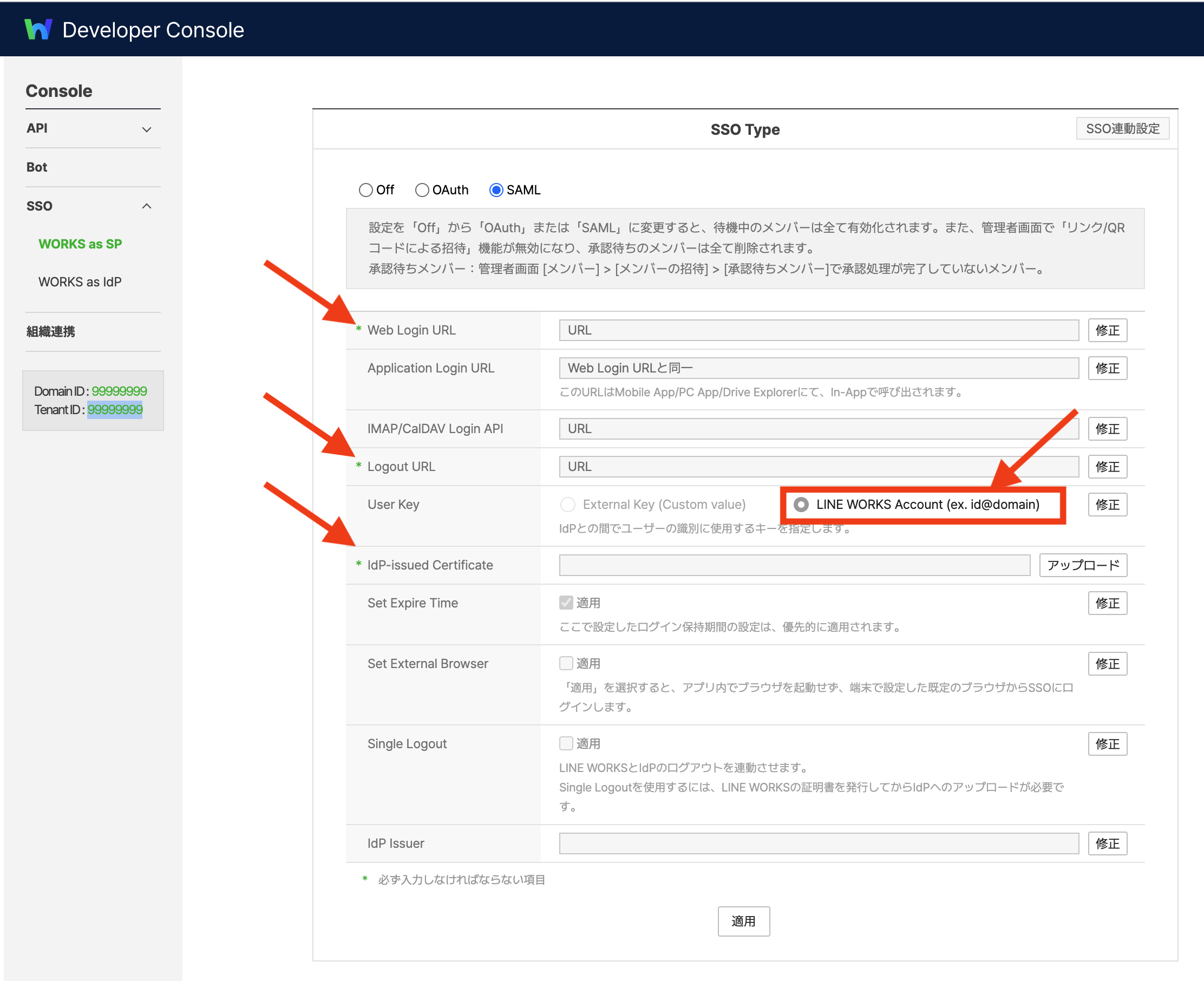Click 修正 for Single Logout
Viewport: 1204px width, 981px height.
1108,744
